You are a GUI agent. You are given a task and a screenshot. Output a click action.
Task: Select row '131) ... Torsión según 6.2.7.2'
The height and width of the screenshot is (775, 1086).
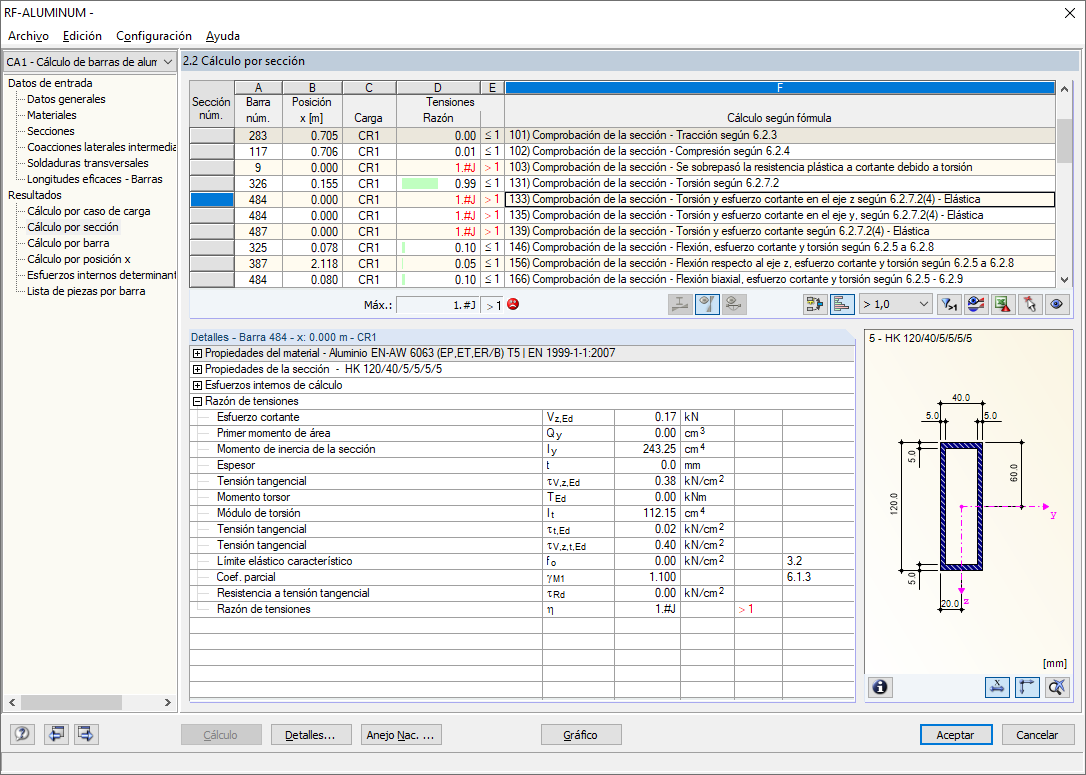pos(779,184)
